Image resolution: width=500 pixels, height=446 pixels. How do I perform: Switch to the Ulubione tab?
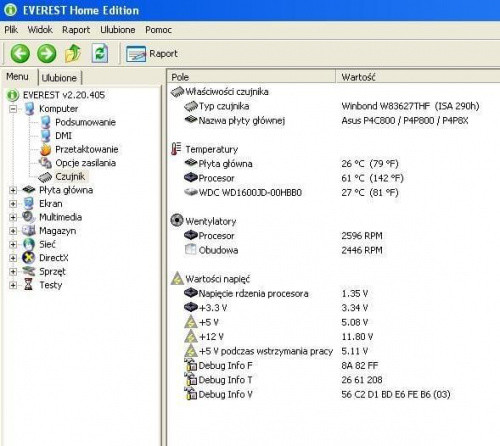pyautogui.click(x=59, y=78)
